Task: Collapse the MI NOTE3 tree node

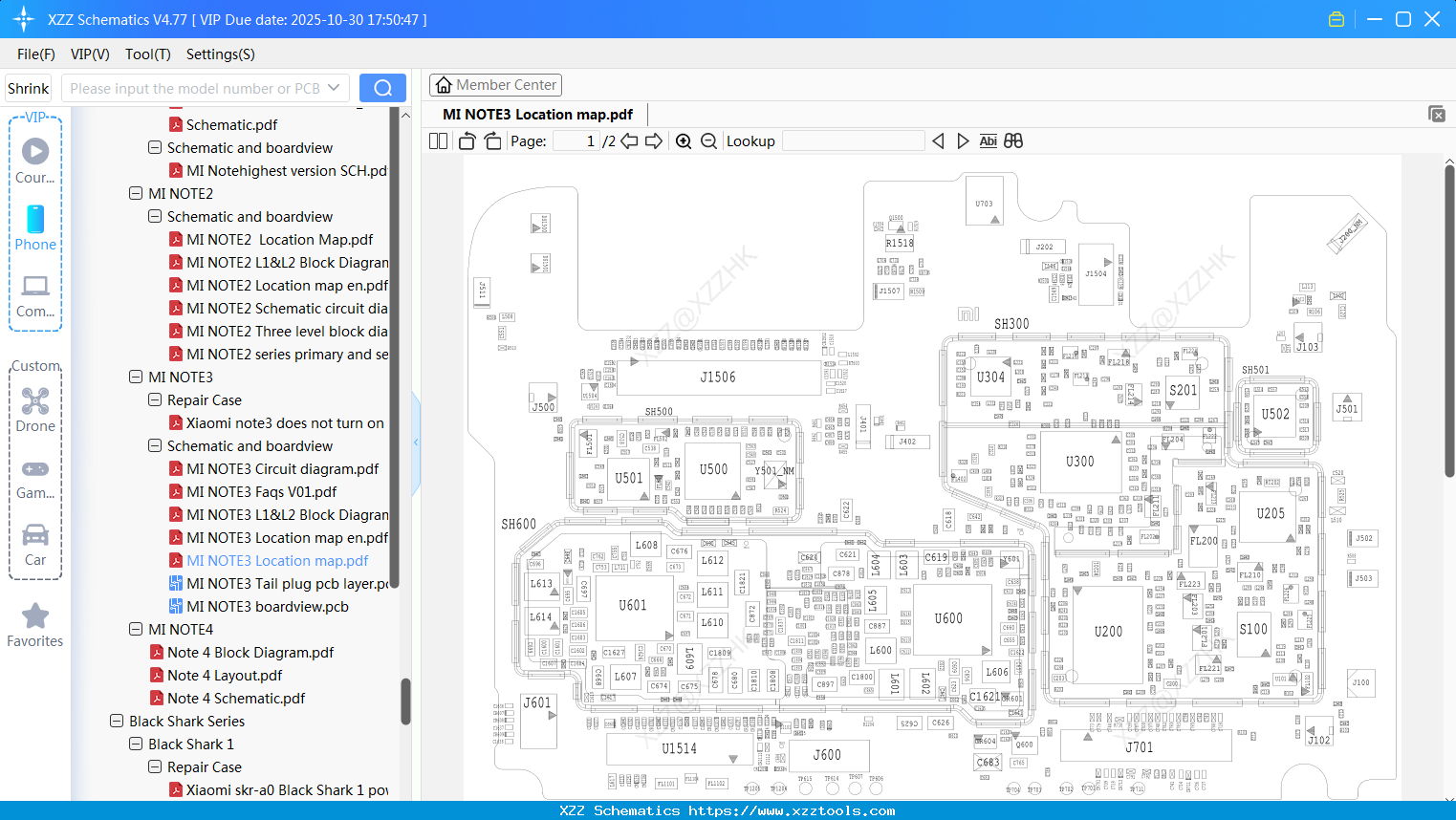Action: (x=135, y=377)
